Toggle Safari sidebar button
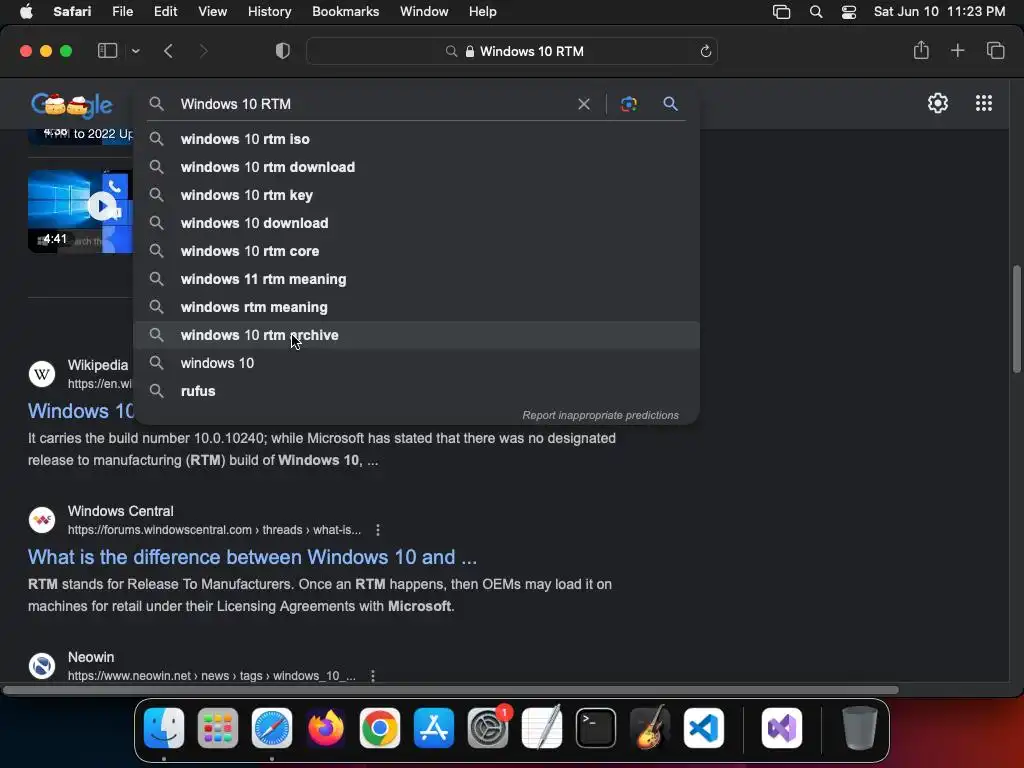The height and width of the screenshot is (768, 1024). (107, 51)
